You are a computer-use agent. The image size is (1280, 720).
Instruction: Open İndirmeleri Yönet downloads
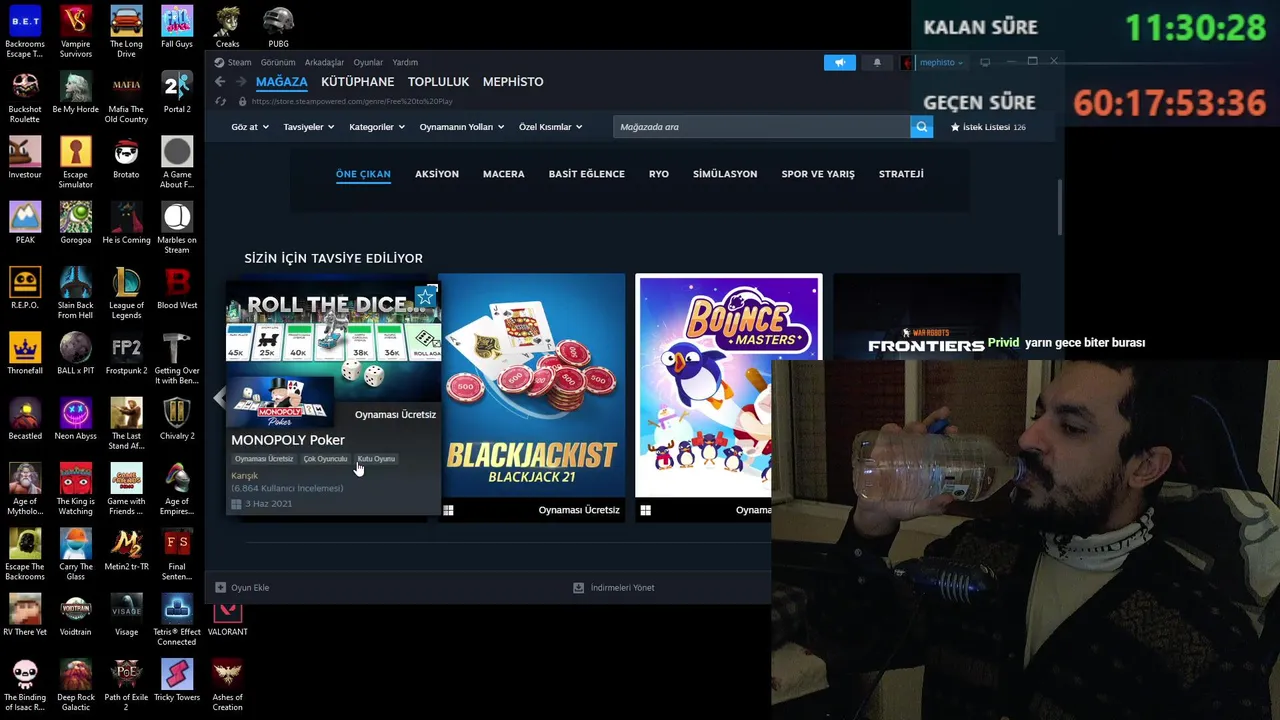pyautogui.click(x=614, y=588)
